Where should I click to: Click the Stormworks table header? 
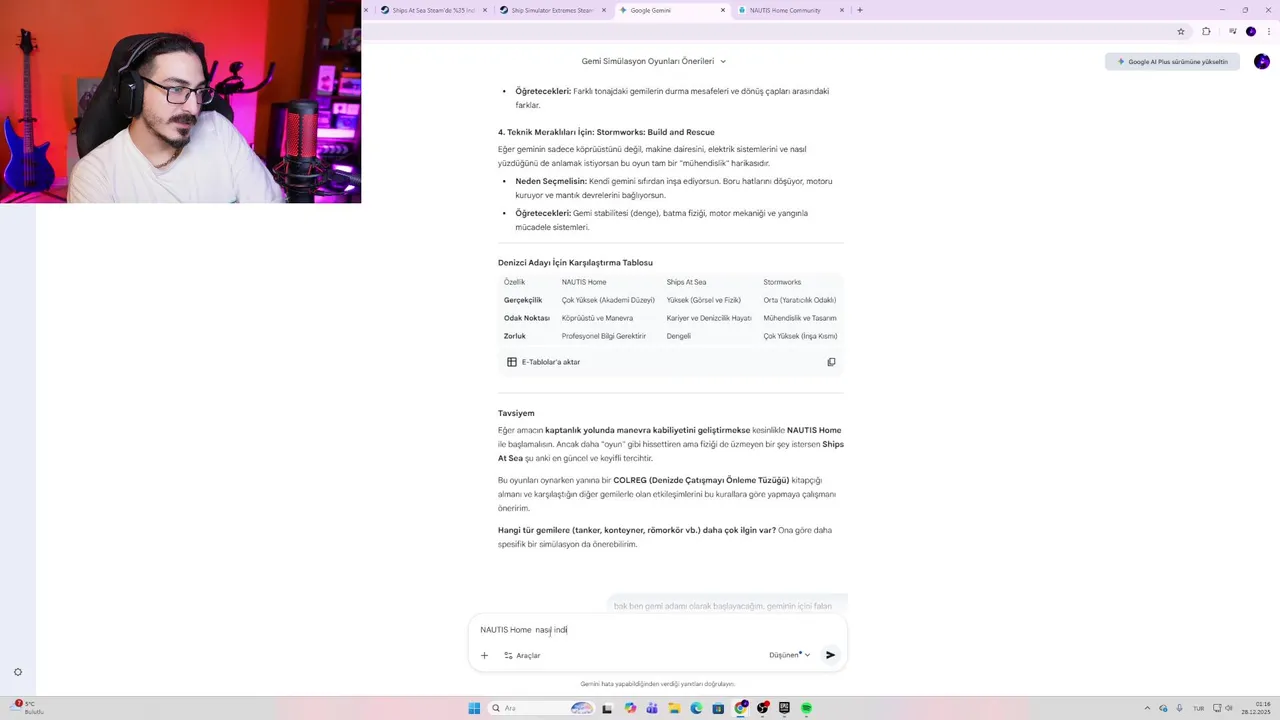[x=782, y=282]
